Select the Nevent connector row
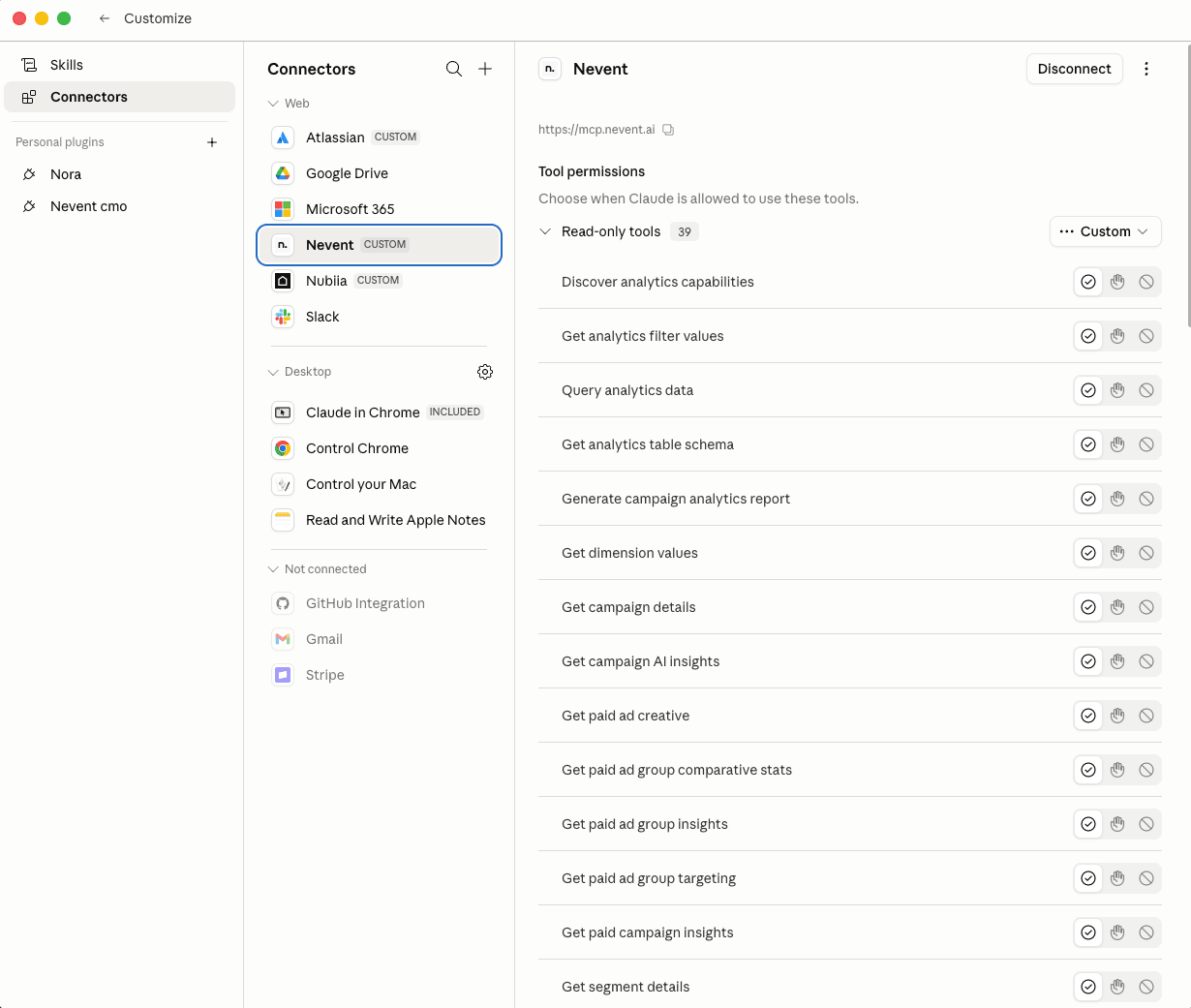 tap(379, 245)
